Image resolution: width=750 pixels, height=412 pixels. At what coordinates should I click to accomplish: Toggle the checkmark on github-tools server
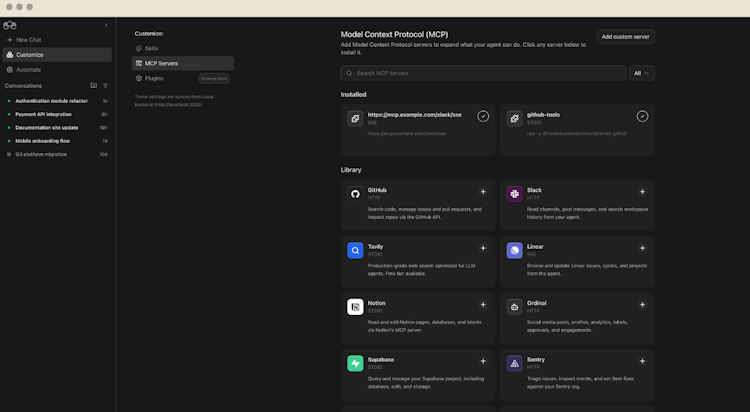pos(642,116)
